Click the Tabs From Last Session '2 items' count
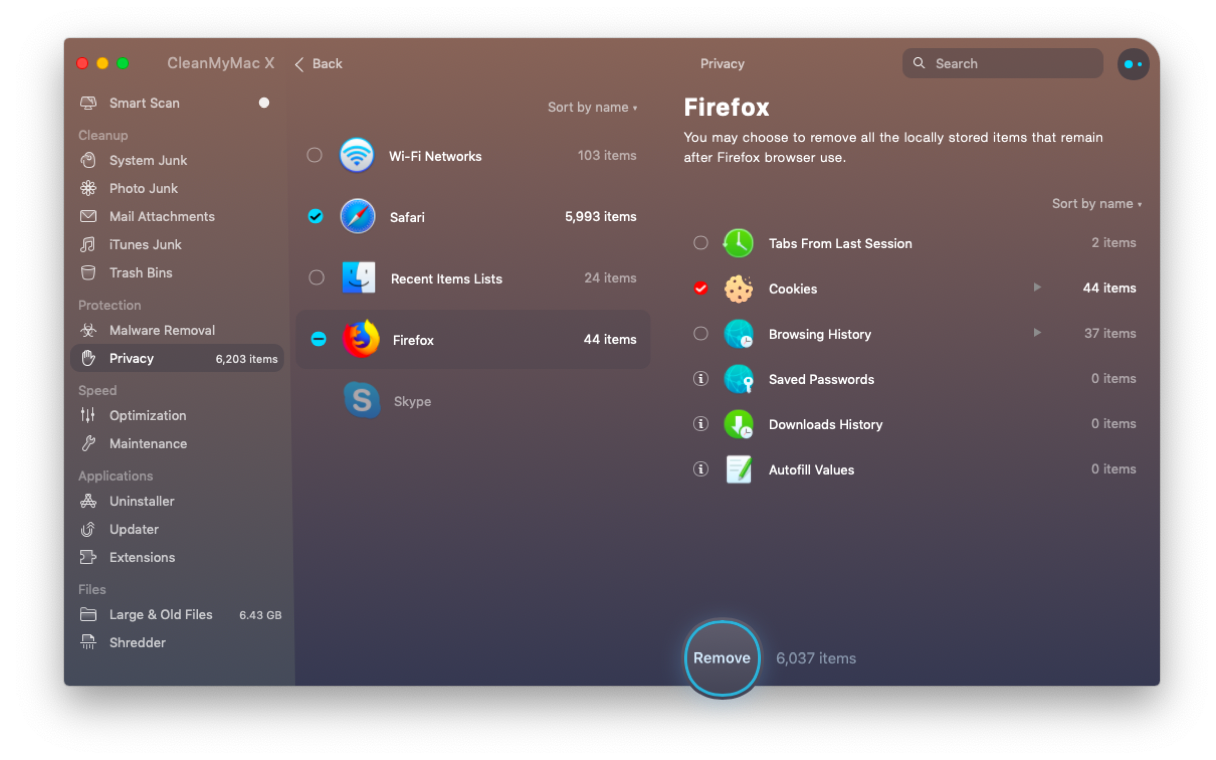1216x760 pixels. tap(1114, 242)
